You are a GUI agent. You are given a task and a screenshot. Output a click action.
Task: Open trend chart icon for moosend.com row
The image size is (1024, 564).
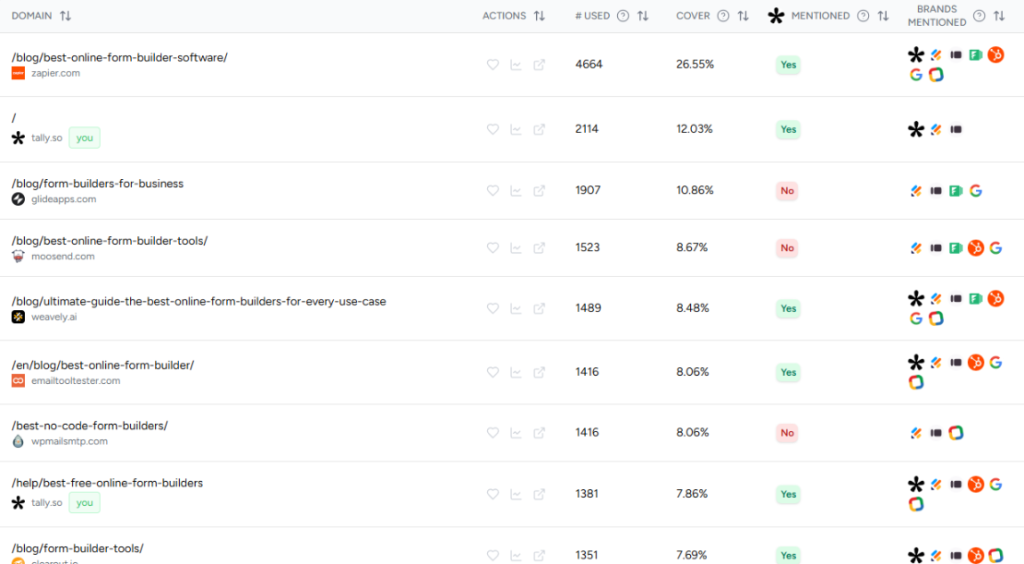516,248
